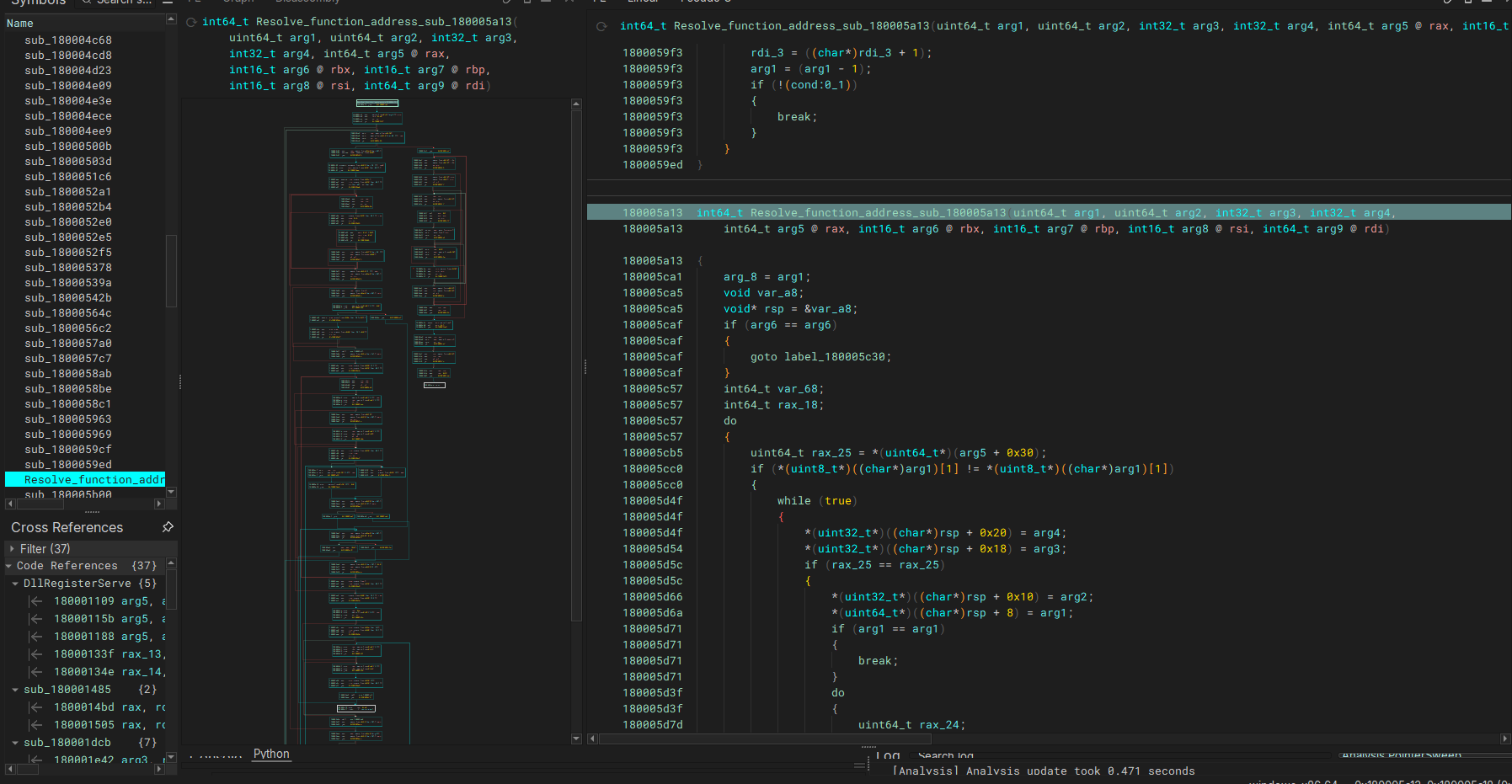Image resolution: width=1512 pixels, height=784 pixels.
Task: Click graph view scroll-up arrow
Action: [x=576, y=104]
